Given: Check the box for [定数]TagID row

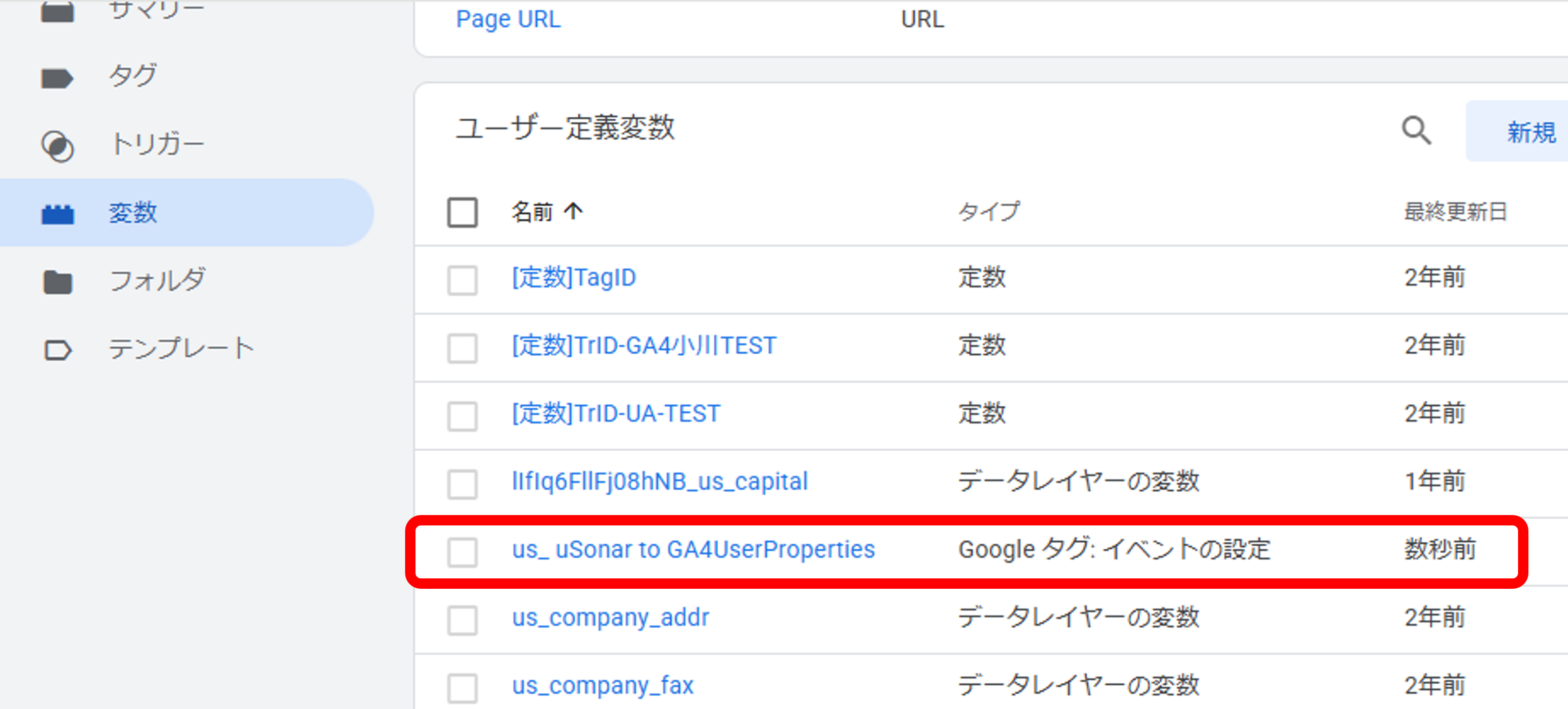Looking at the screenshot, I should point(462,280).
